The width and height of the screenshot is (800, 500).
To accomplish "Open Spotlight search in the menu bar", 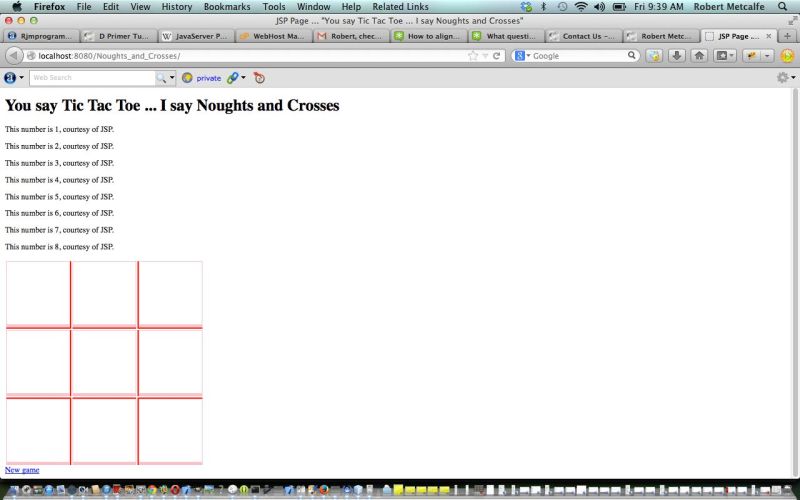I will click(x=782, y=7).
